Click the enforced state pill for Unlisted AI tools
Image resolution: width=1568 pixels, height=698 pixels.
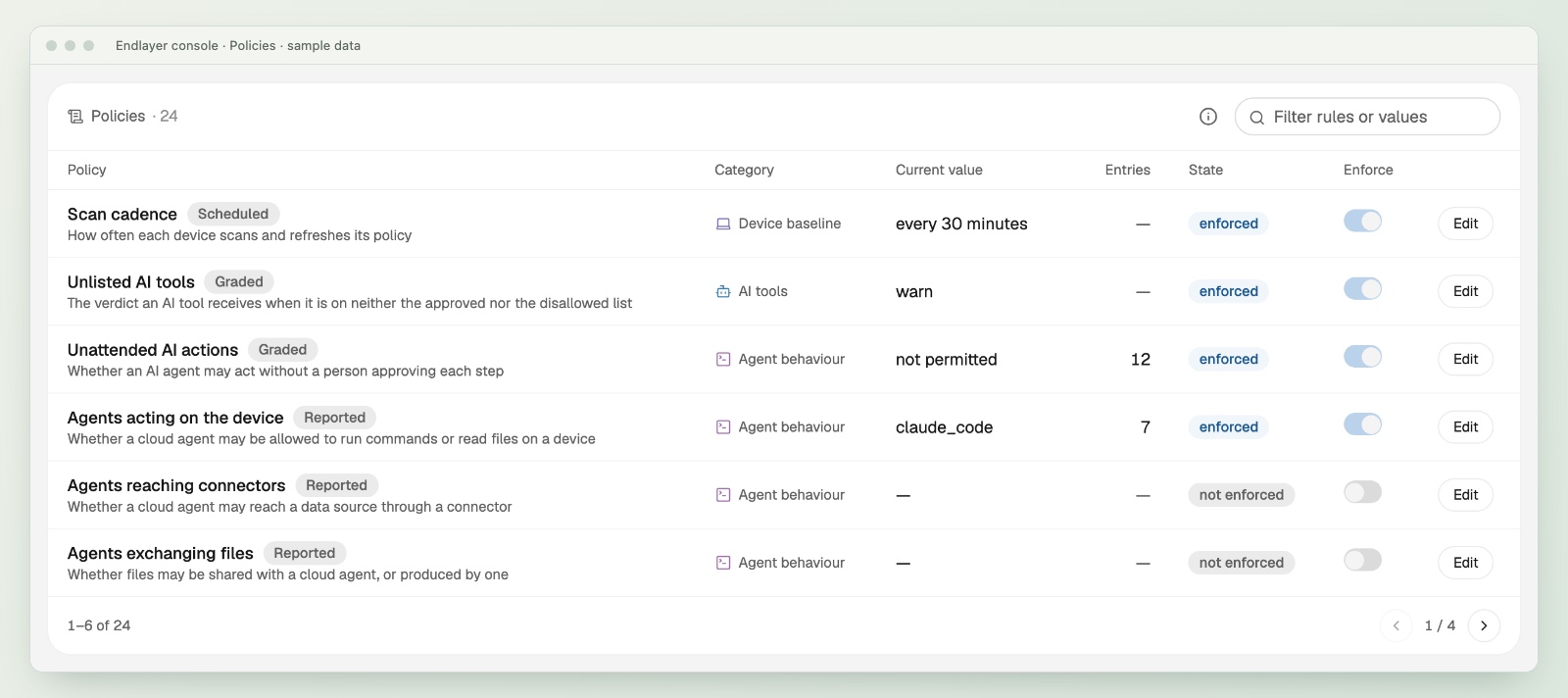[1228, 291]
